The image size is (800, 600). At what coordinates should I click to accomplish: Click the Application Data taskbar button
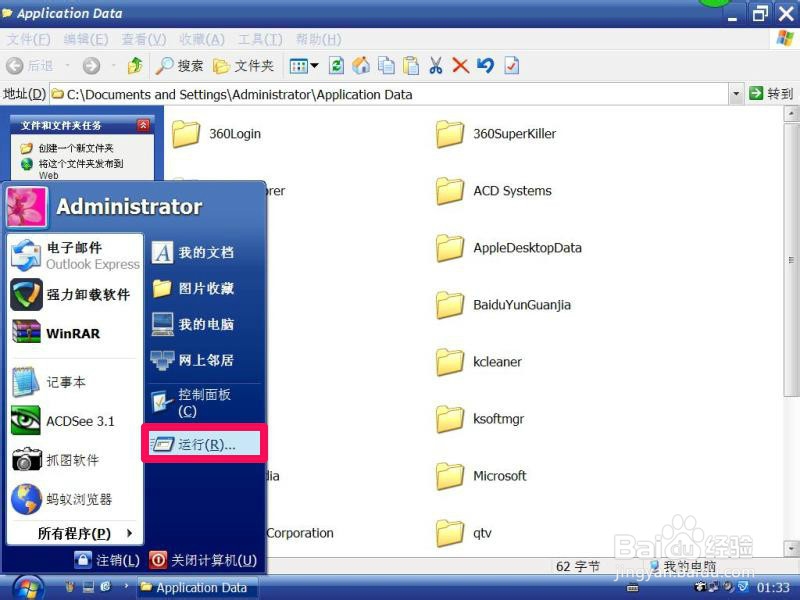pos(196,588)
